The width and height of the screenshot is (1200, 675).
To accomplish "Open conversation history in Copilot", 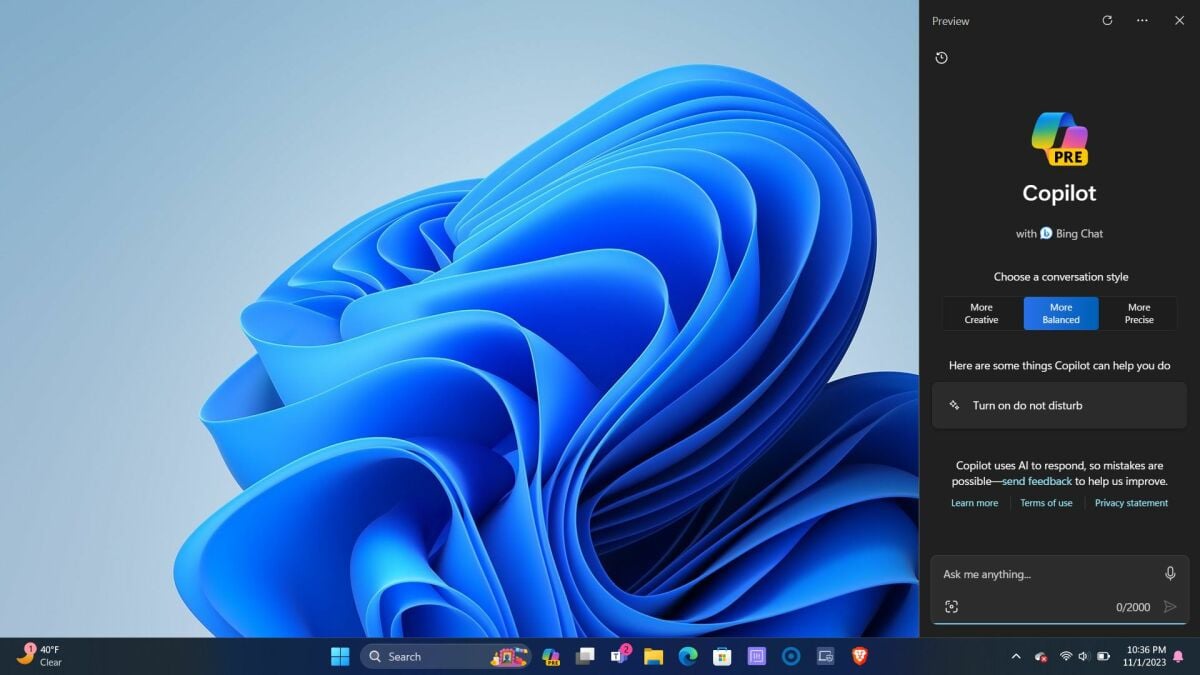I will (940, 58).
